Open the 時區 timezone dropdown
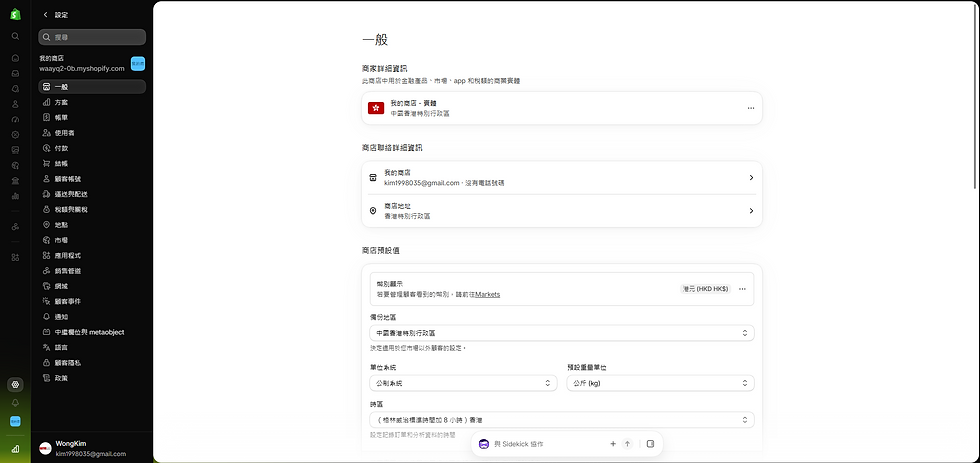The height and width of the screenshot is (463, 980). [x=561, y=419]
